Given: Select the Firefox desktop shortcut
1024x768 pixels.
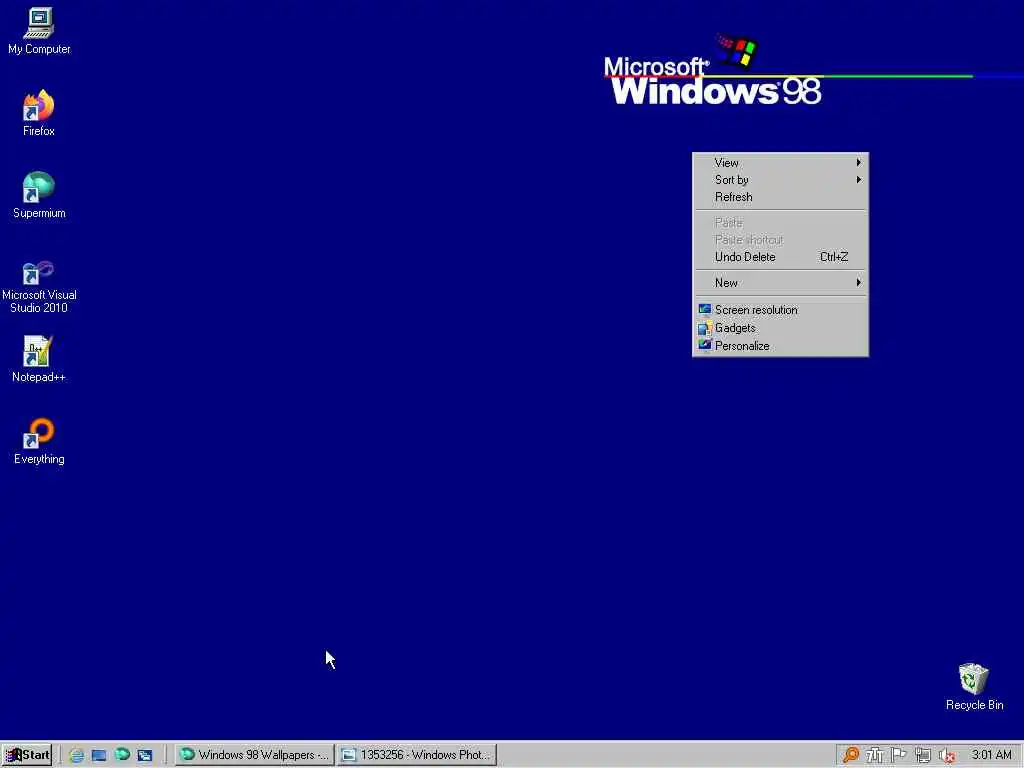Looking at the screenshot, I should pos(39,113).
